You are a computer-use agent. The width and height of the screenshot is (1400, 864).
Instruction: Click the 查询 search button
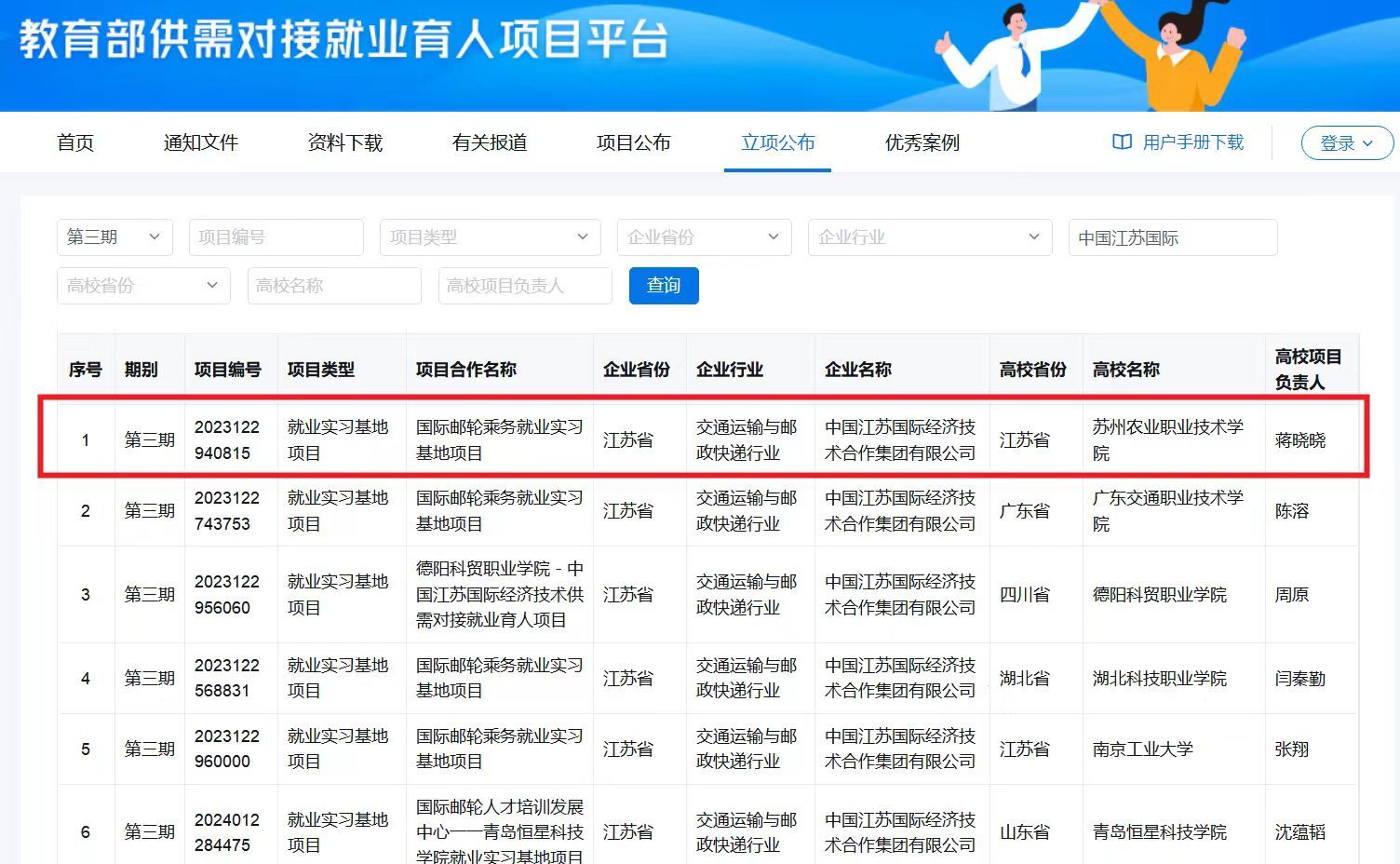664,286
